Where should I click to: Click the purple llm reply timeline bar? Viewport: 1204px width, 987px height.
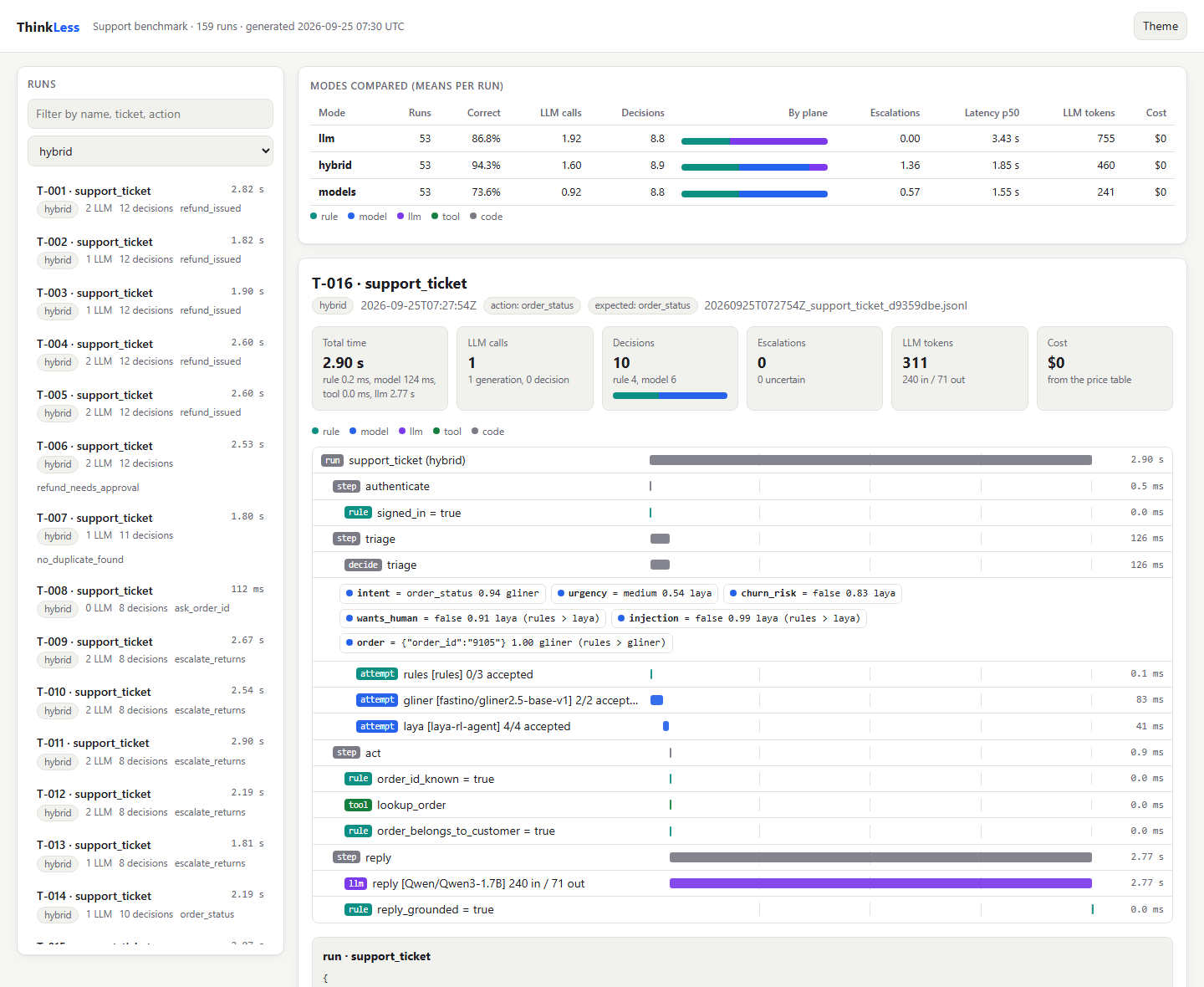coord(880,883)
